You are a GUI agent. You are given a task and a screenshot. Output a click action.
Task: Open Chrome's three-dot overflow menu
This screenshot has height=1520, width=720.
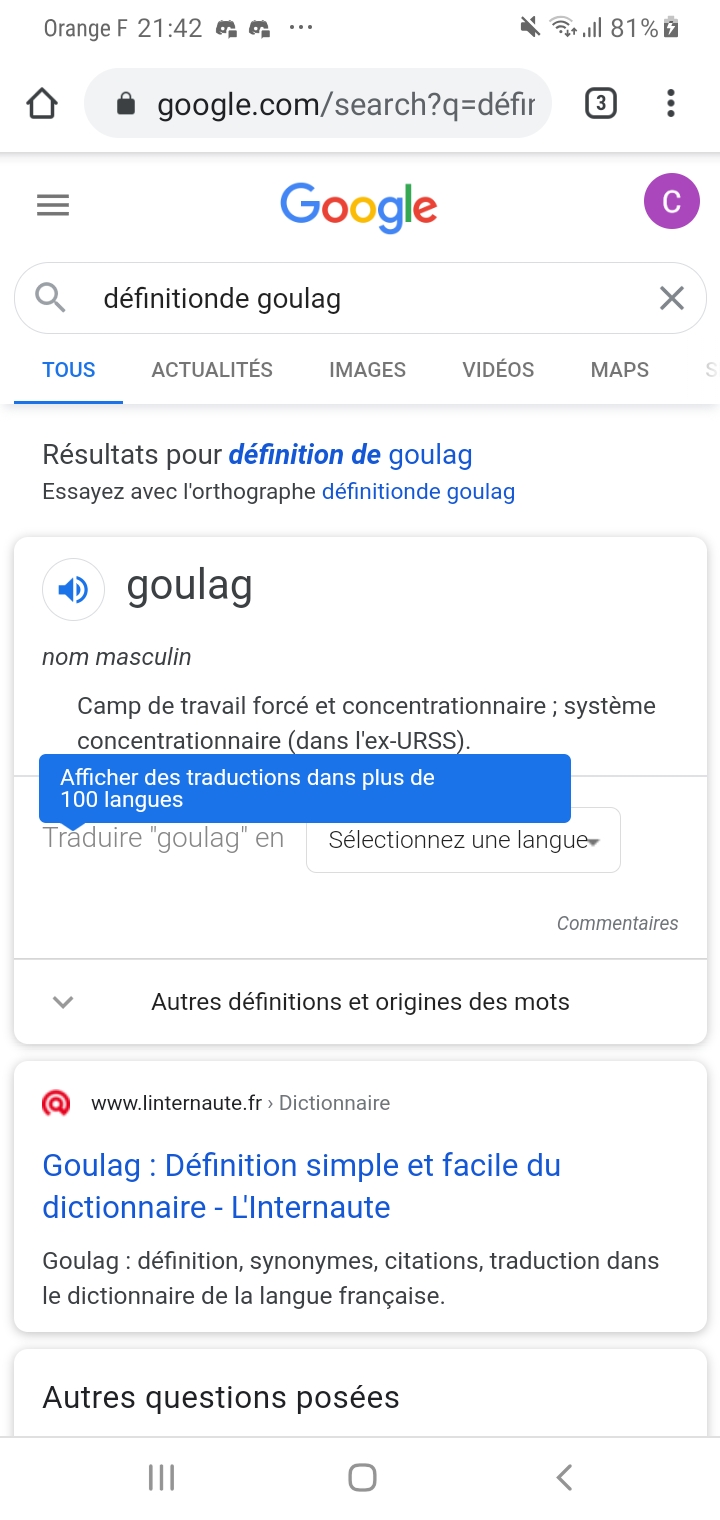[x=670, y=103]
